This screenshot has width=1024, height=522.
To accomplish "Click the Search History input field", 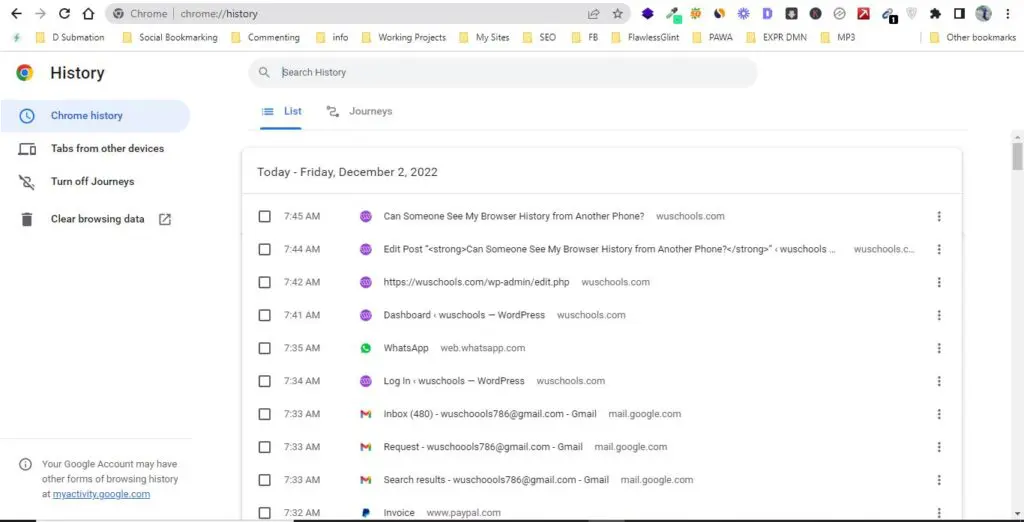I will coord(503,73).
